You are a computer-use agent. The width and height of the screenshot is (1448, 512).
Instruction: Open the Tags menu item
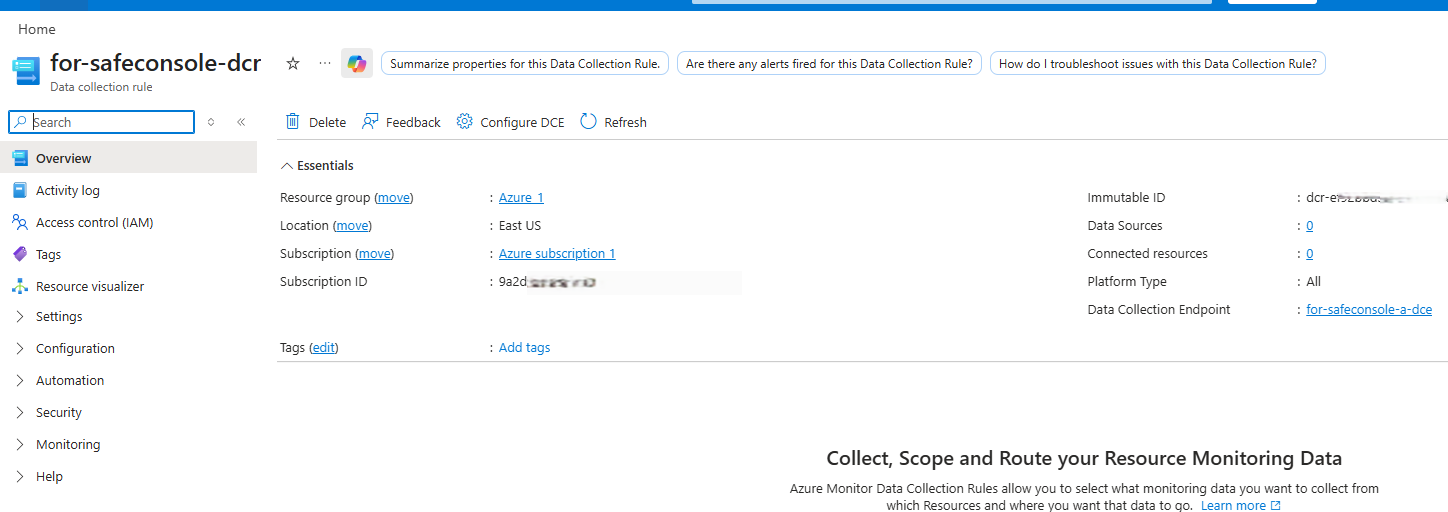coord(48,254)
